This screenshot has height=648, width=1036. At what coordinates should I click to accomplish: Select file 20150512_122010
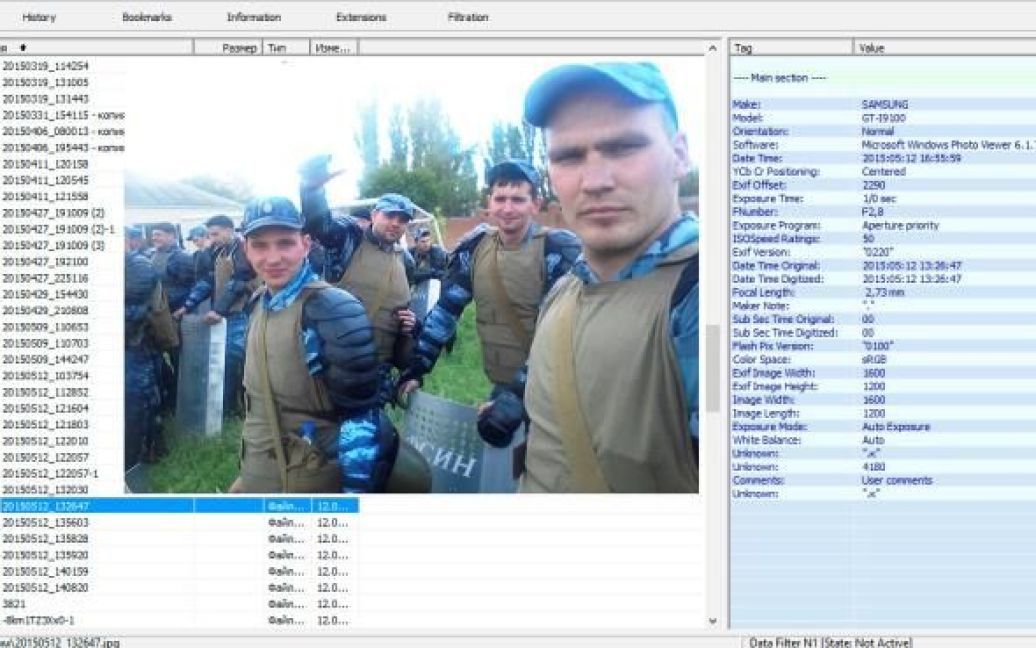(45, 441)
